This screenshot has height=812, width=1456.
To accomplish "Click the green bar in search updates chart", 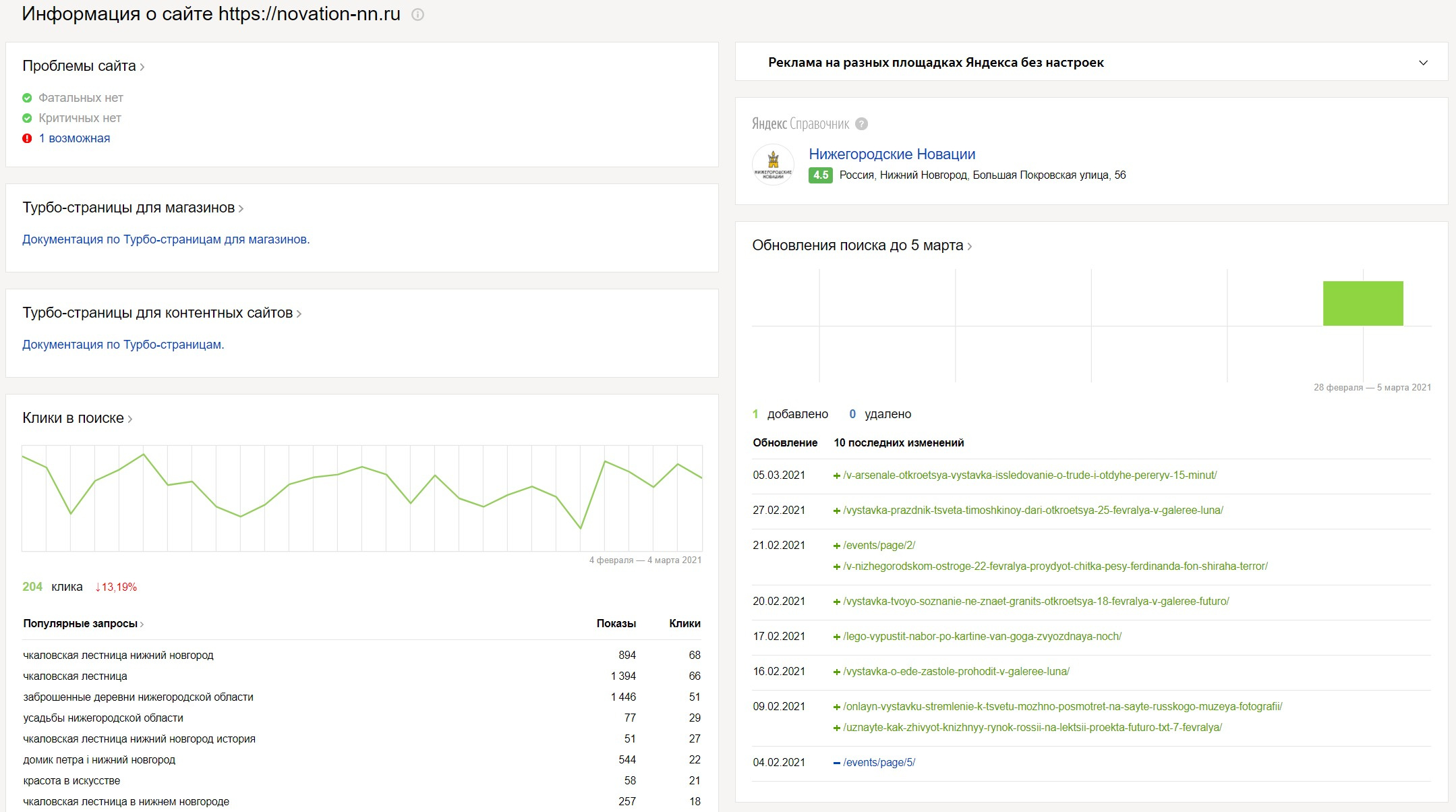I will (1362, 303).
